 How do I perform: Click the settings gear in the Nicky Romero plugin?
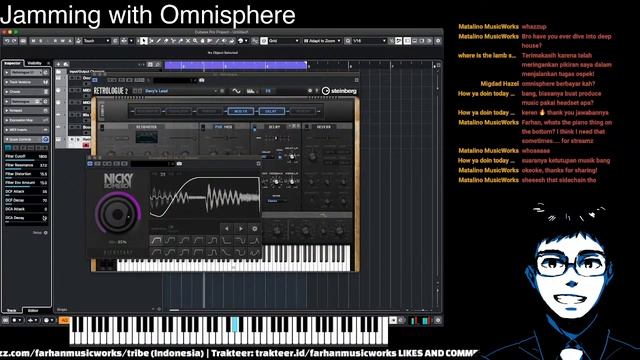(x=254, y=229)
